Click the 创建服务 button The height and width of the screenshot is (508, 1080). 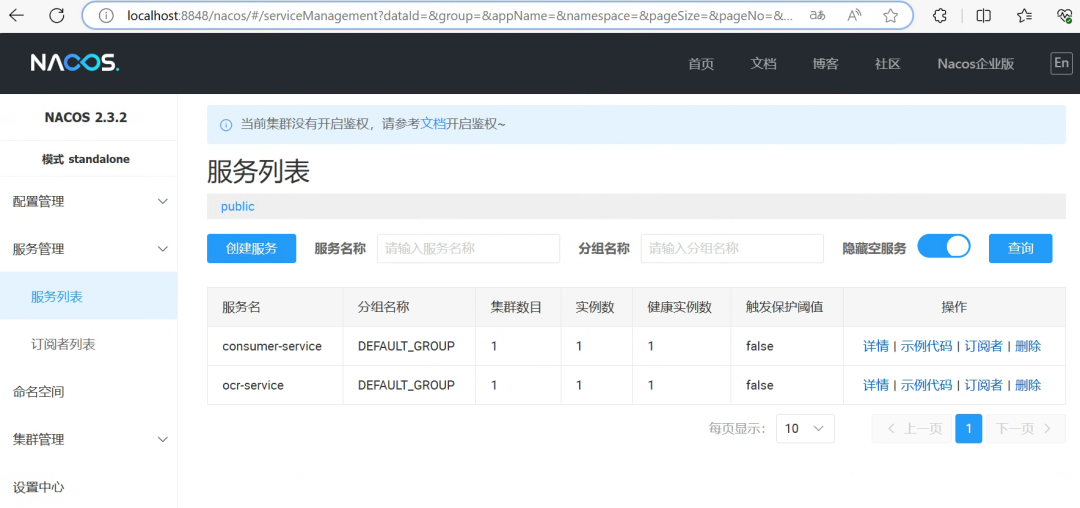[251, 248]
